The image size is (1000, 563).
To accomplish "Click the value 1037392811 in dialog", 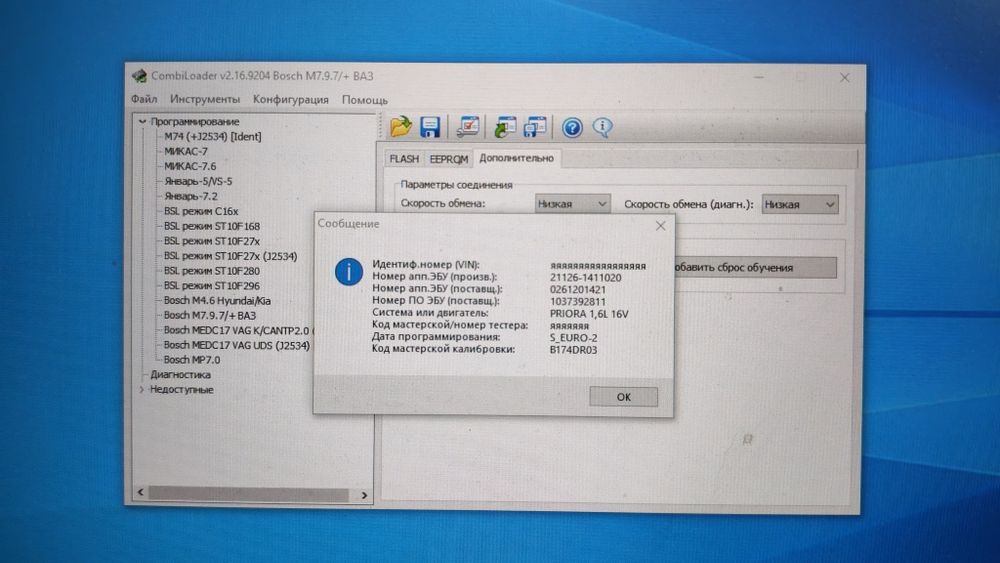I will tap(578, 302).
